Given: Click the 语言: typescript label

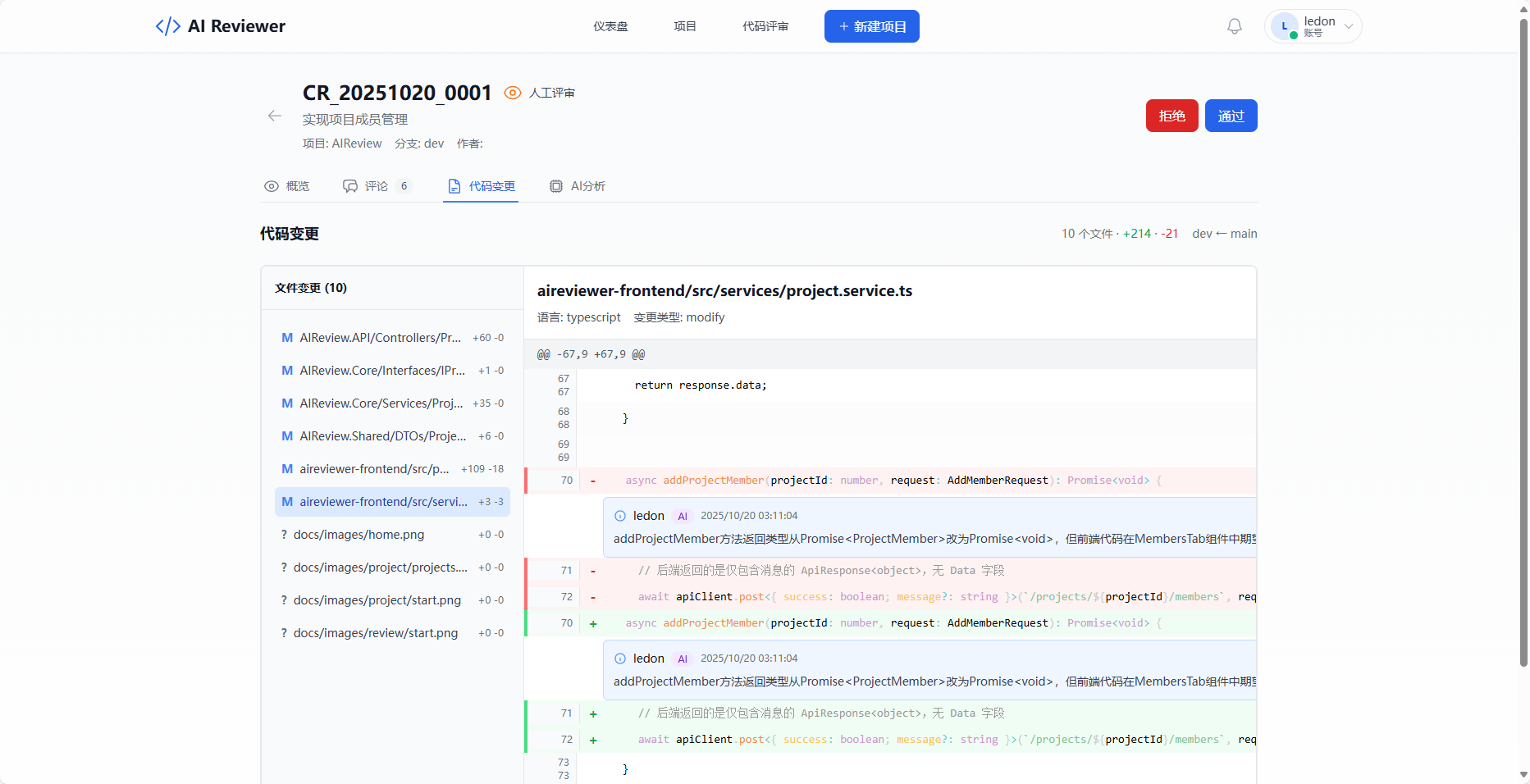Looking at the screenshot, I should tap(579, 317).
